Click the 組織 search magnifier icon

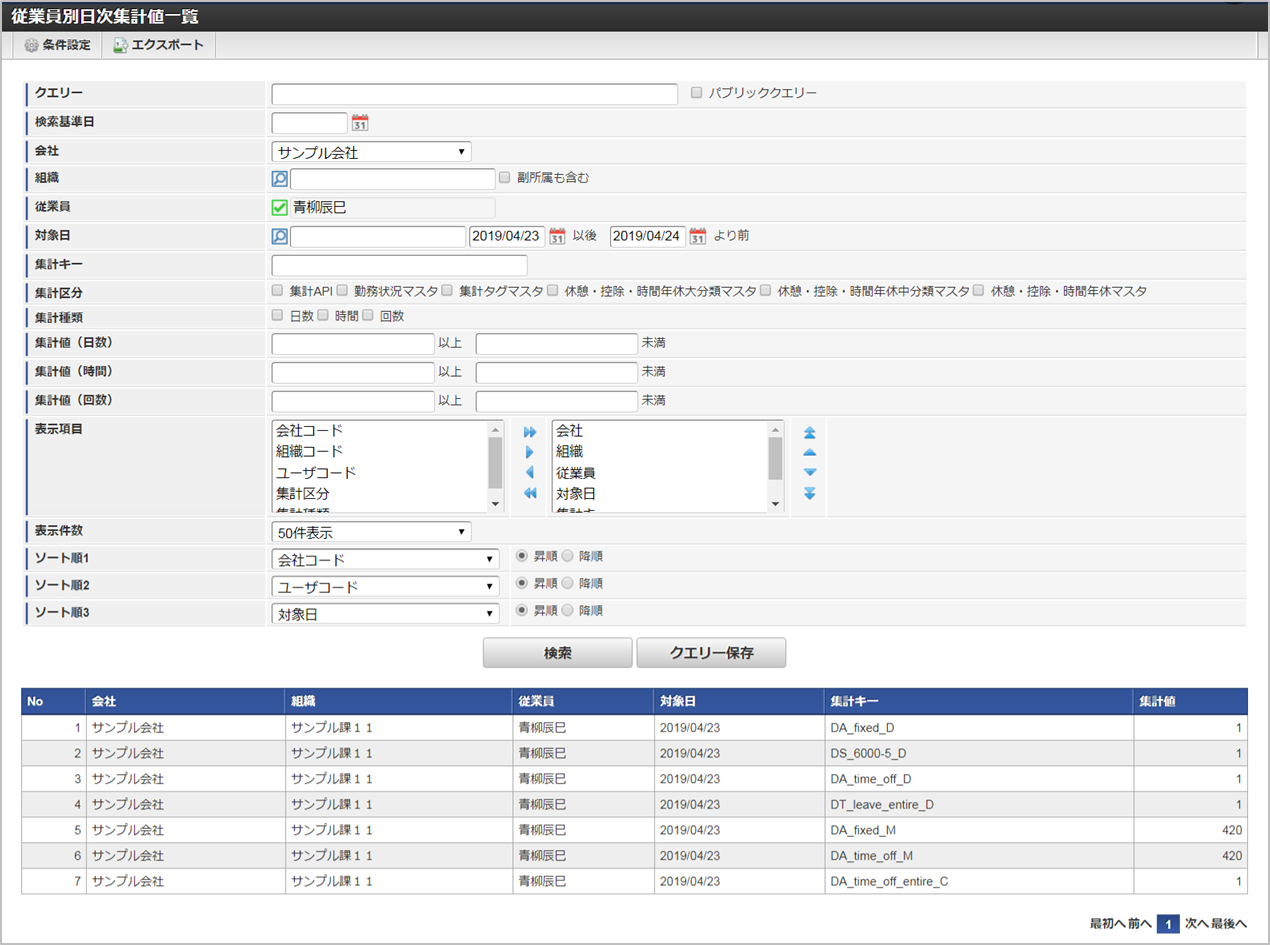click(x=280, y=179)
